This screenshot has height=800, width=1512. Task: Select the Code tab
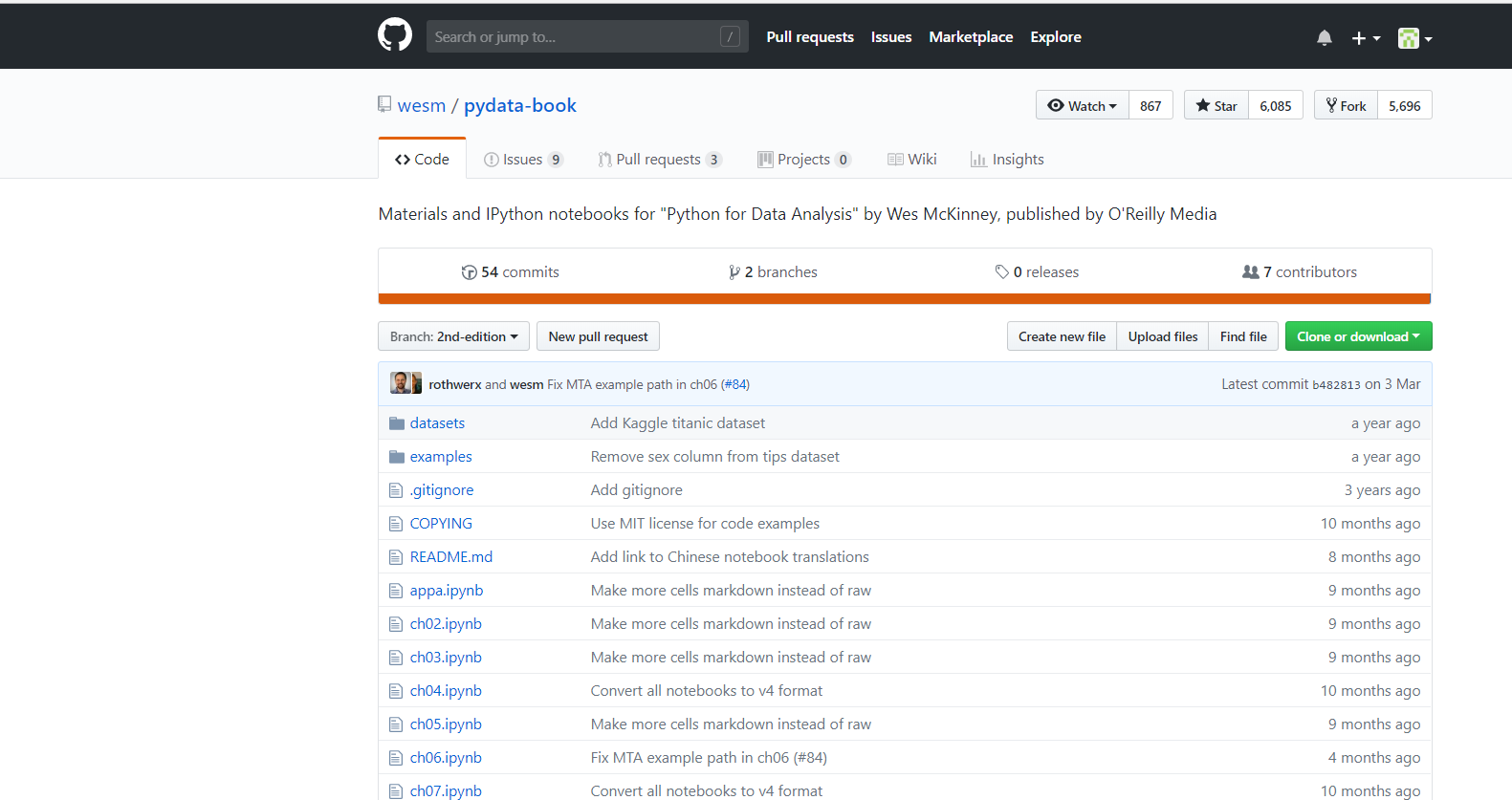coord(422,159)
